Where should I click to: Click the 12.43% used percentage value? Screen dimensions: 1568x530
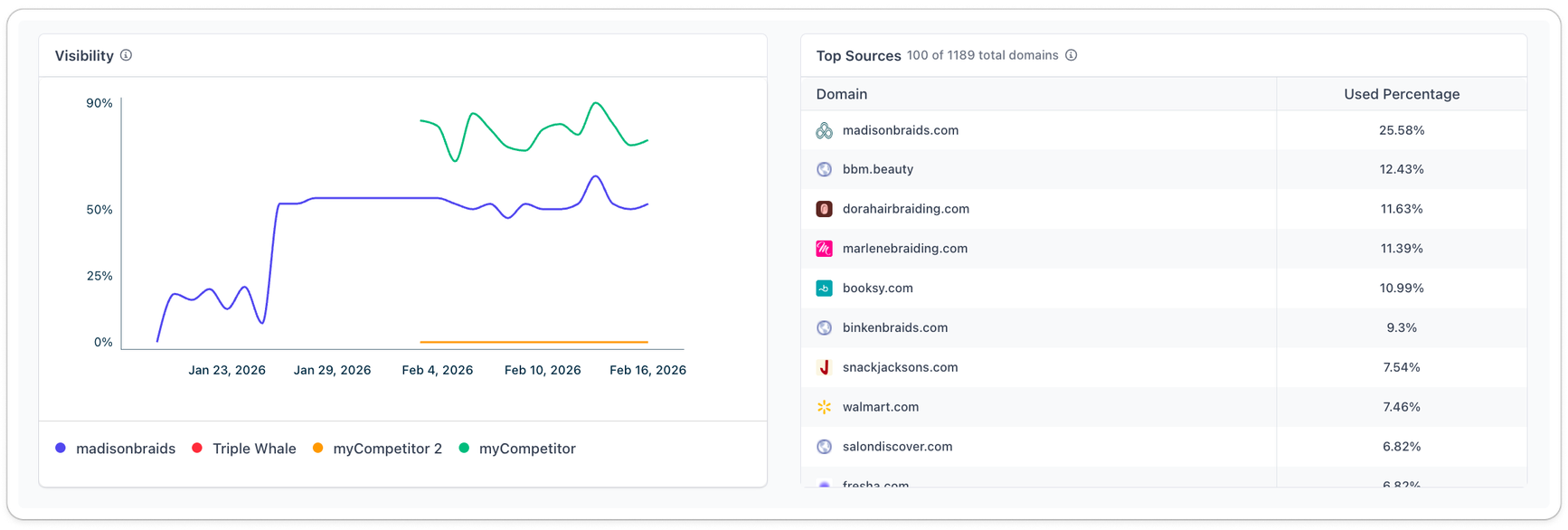[1402, 169]
